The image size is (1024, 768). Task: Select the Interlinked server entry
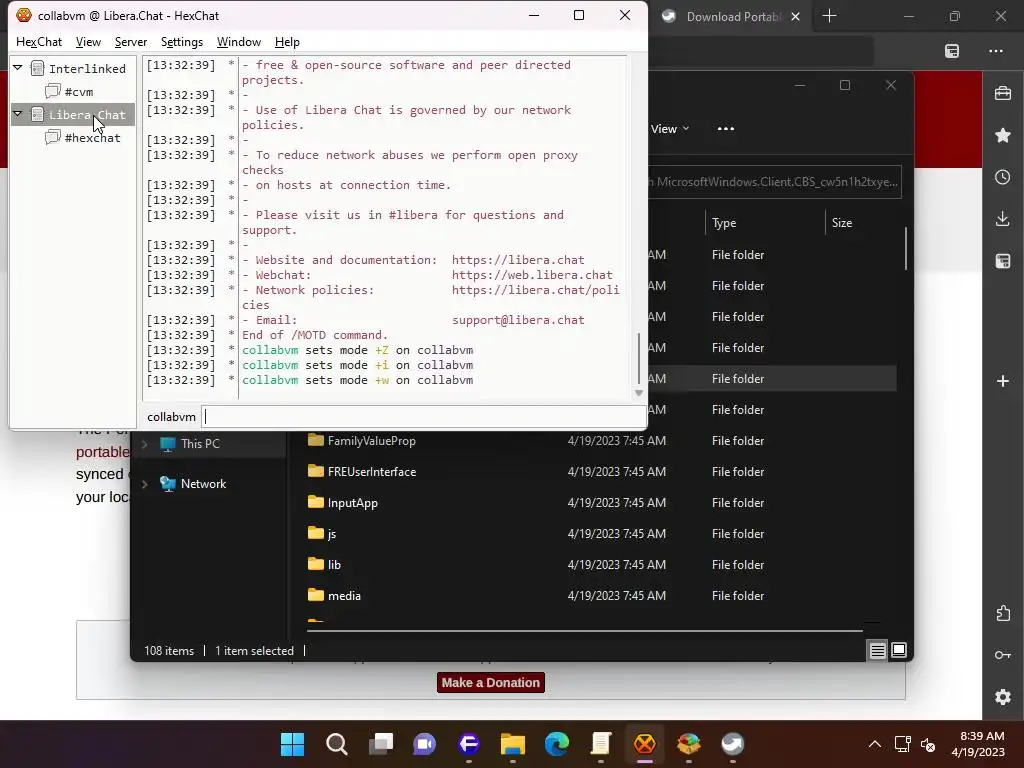(x=87, y=69)
